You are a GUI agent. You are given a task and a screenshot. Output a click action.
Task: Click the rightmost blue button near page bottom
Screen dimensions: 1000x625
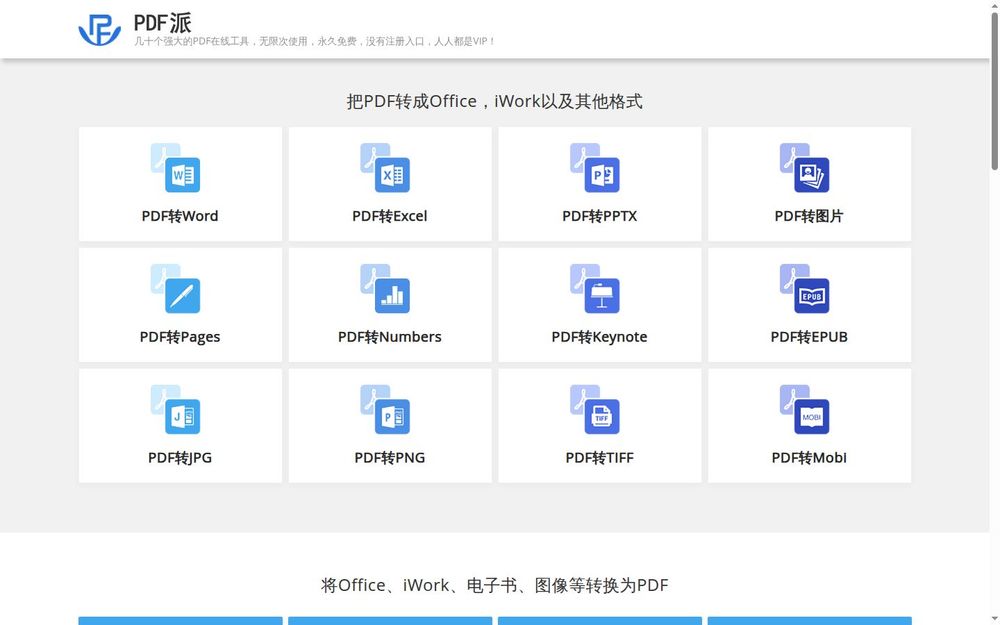[808, 622]
